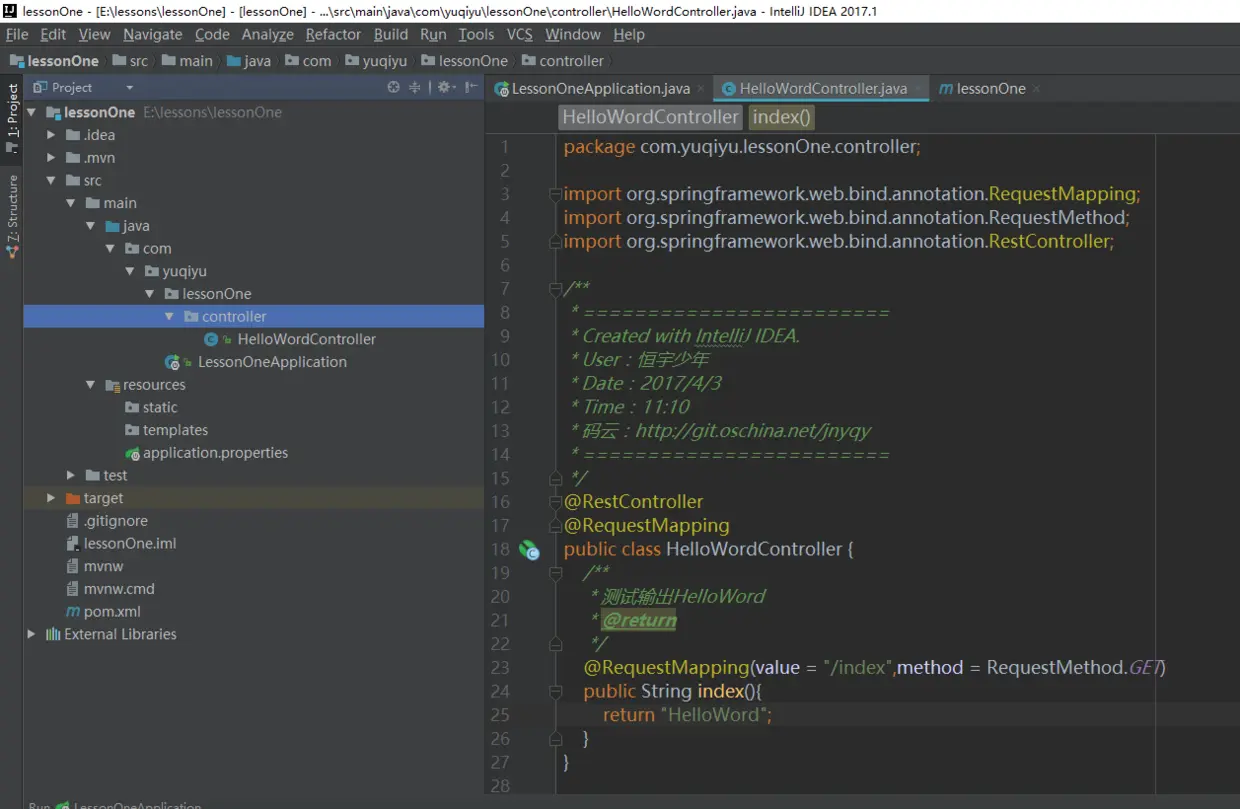Toggle fold on line 7 comment block
The image size is (1240, 809).
(x=555, y=289)
